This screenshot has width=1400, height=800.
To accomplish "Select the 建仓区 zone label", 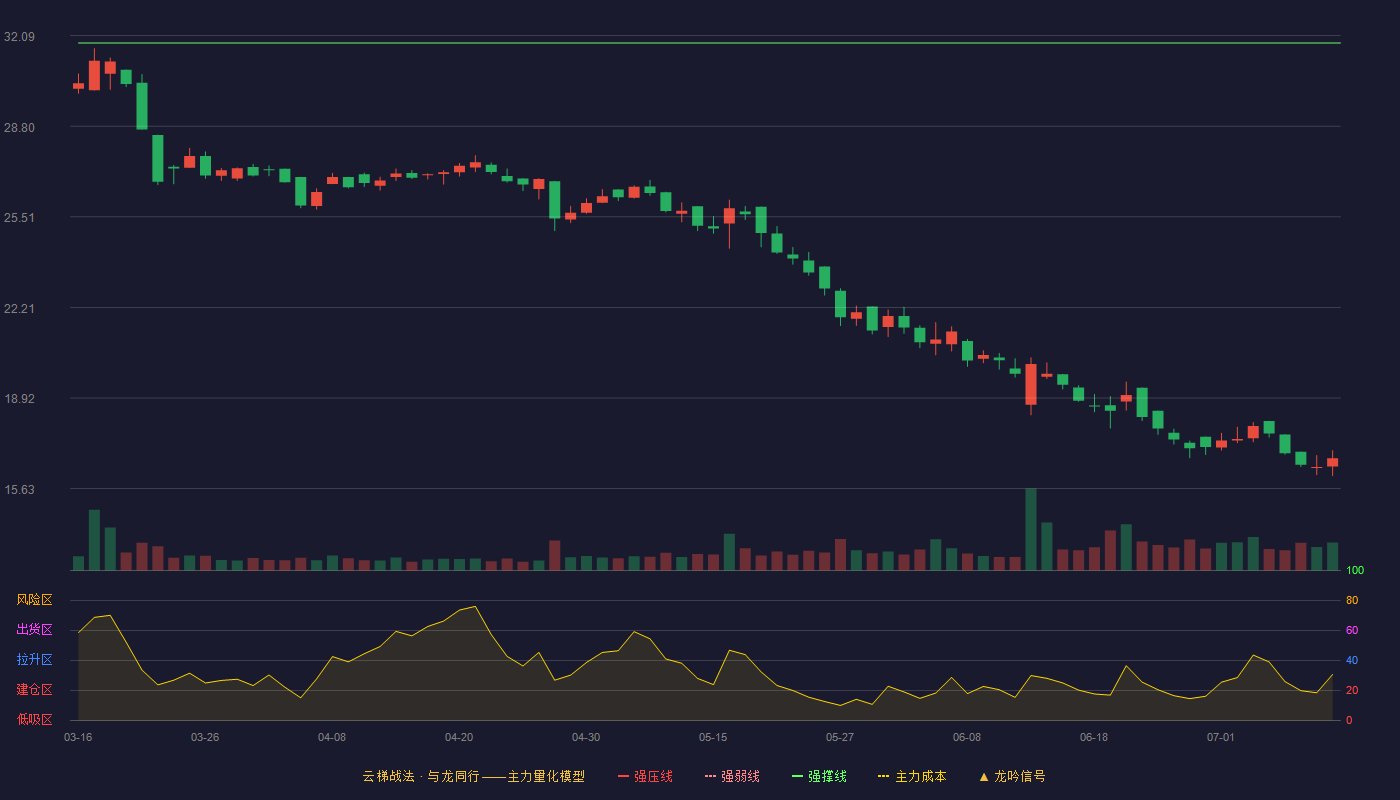I will (34, 690).
